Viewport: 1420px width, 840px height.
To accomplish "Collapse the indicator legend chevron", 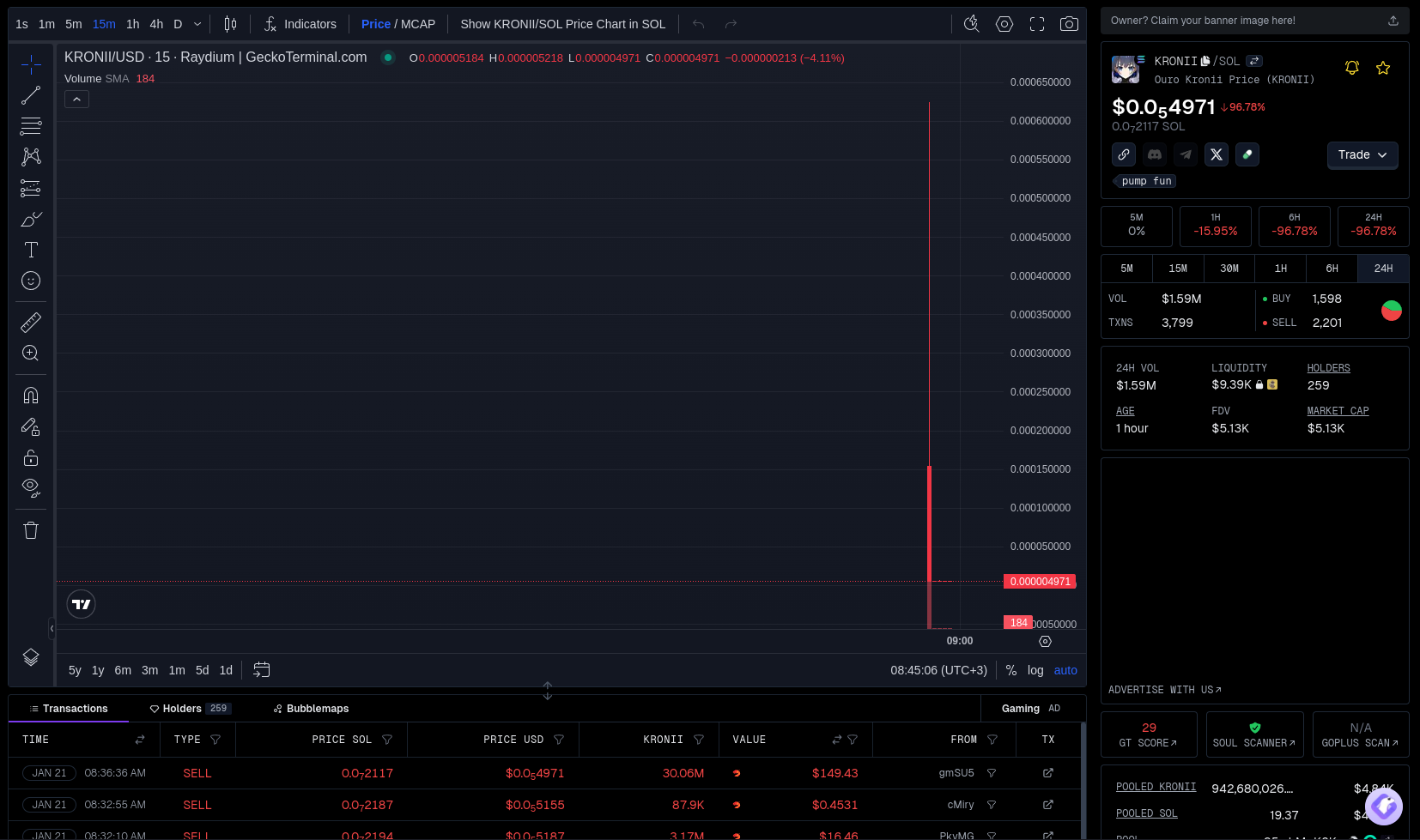I will pyautogui.click(x=76, y=100).
